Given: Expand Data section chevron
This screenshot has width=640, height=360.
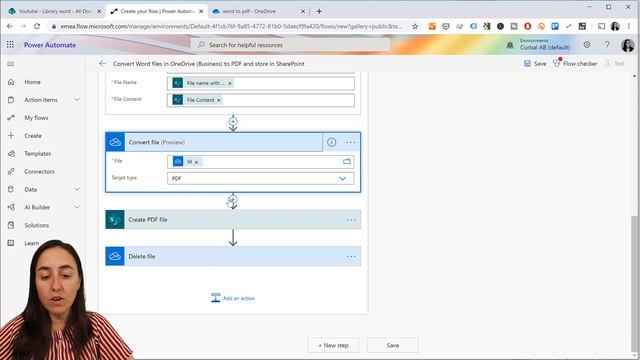Looking at the screenshot, I should point(77,189).
